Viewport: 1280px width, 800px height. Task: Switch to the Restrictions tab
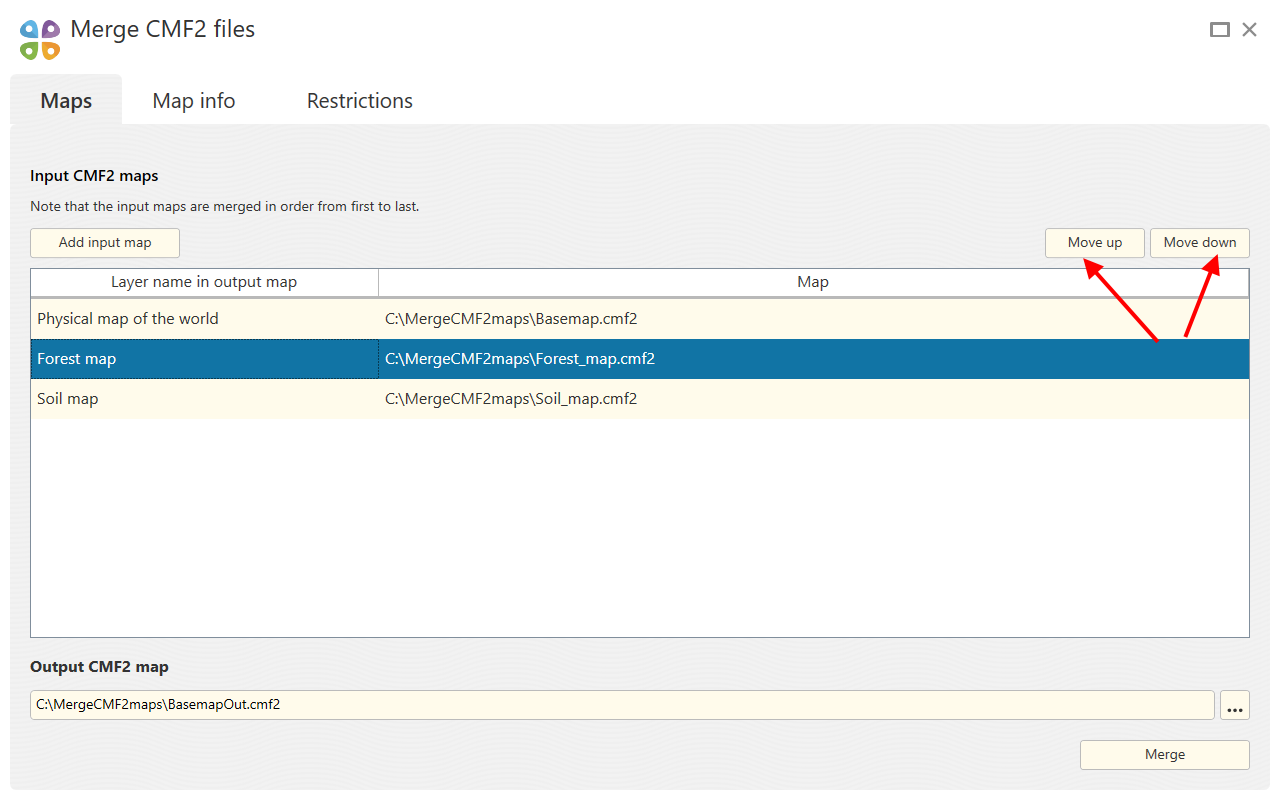point(360,101)
